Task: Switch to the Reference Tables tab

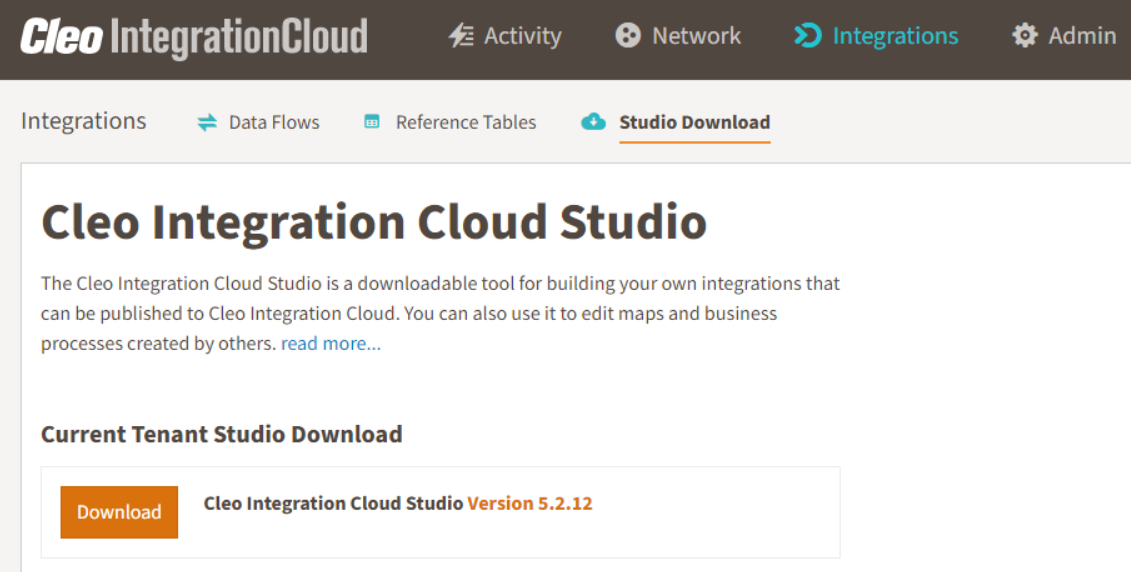Action: 450,123
